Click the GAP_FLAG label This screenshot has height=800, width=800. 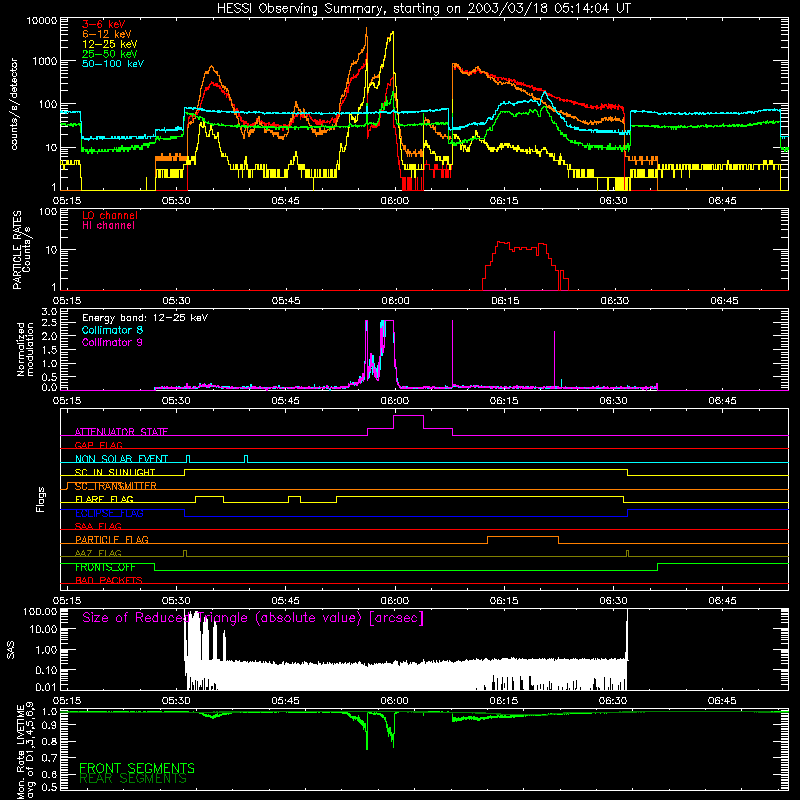pyautogui.click(x=98, y=445)
